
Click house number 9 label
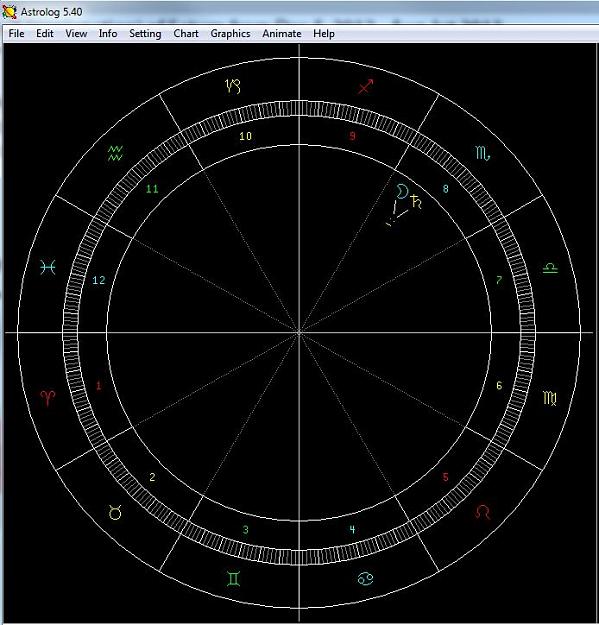pos(352,136)
